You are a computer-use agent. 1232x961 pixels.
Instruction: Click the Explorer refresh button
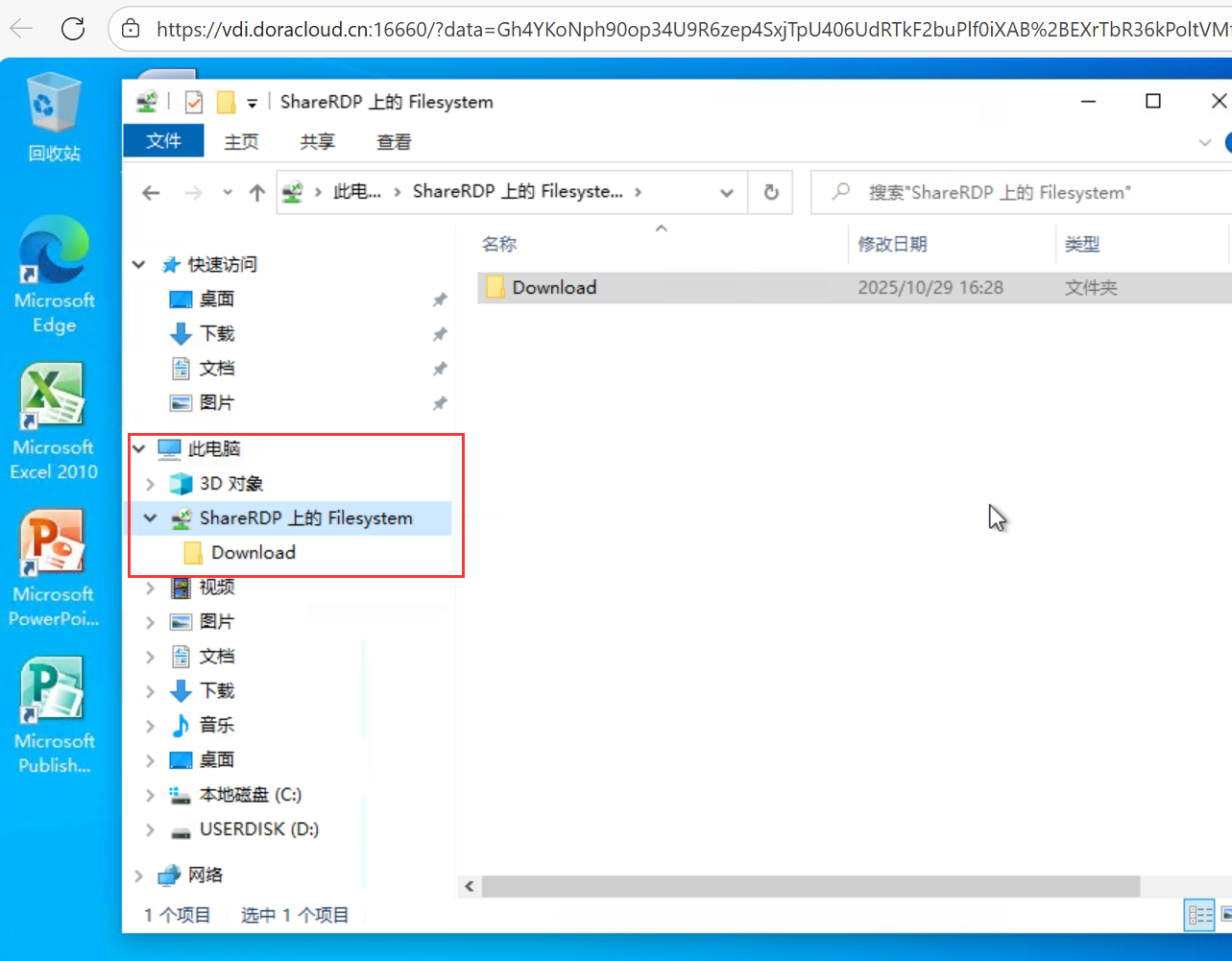[x=770, y=193]
